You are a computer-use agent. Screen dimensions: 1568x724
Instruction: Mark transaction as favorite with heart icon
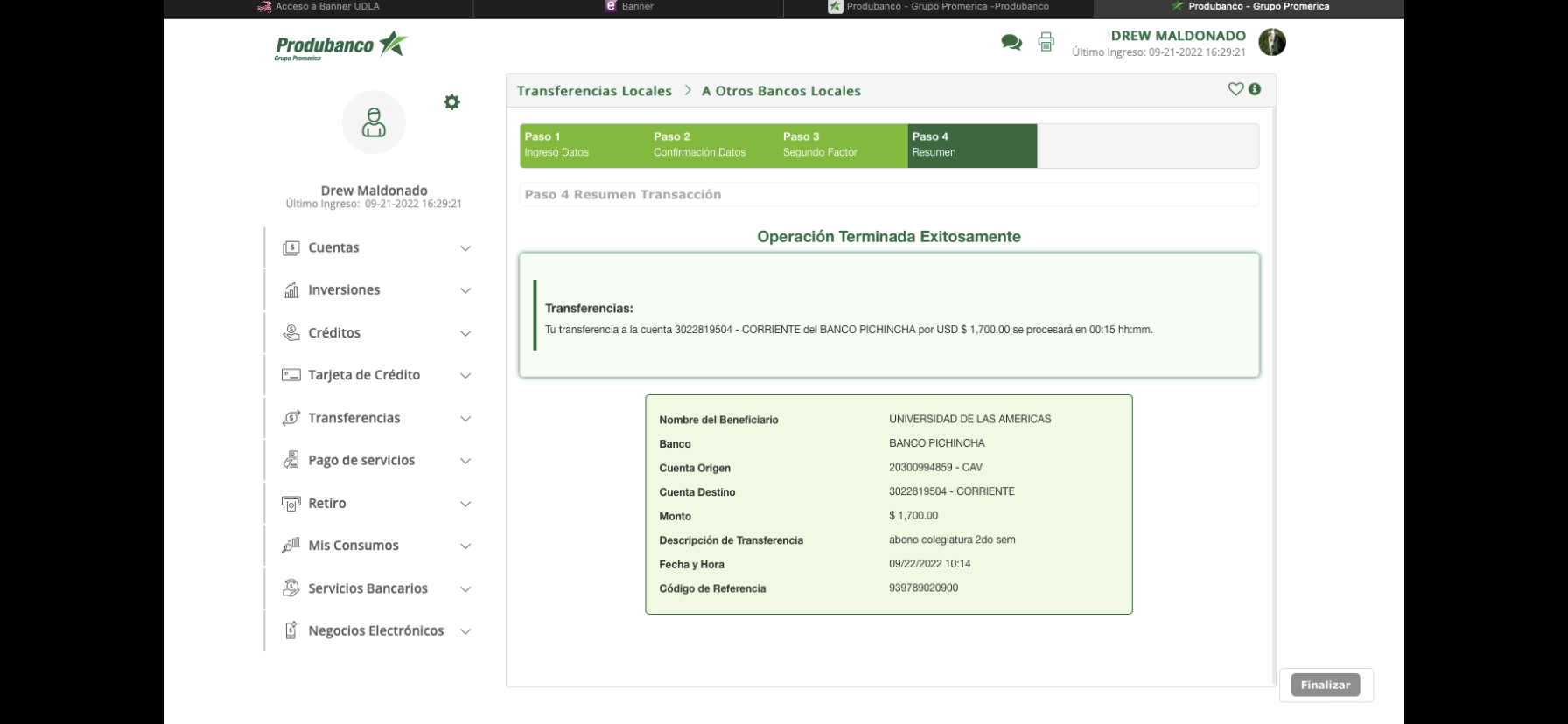click(1235, 89)
